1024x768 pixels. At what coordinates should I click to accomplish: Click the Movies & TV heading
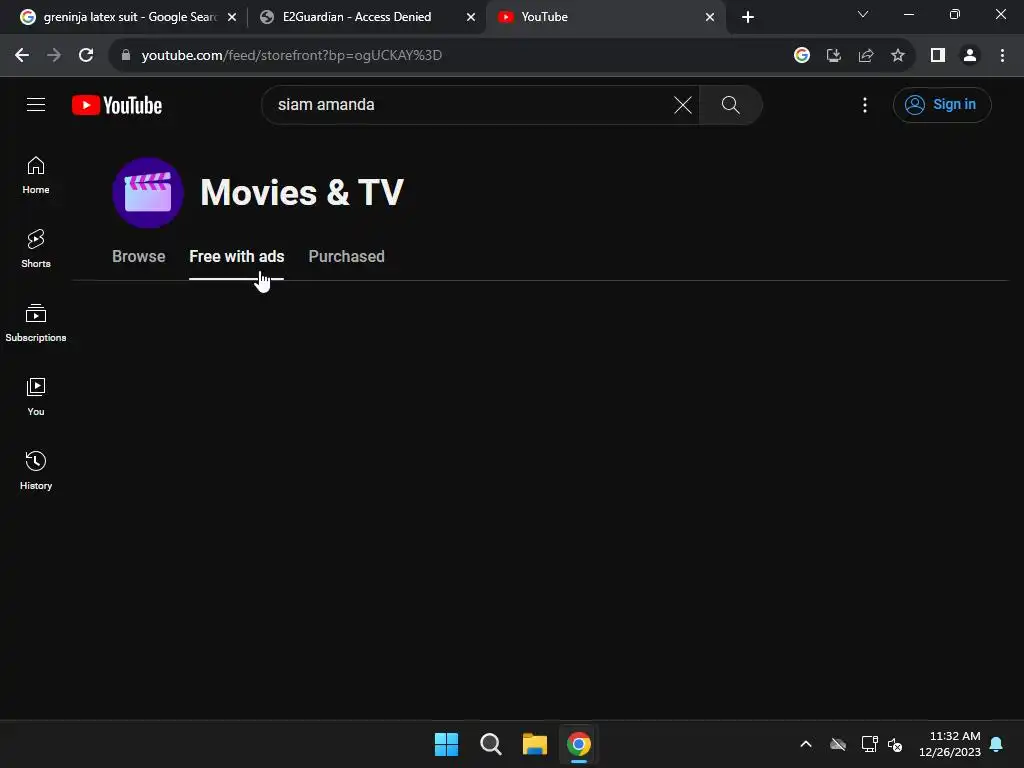point(302,193)
